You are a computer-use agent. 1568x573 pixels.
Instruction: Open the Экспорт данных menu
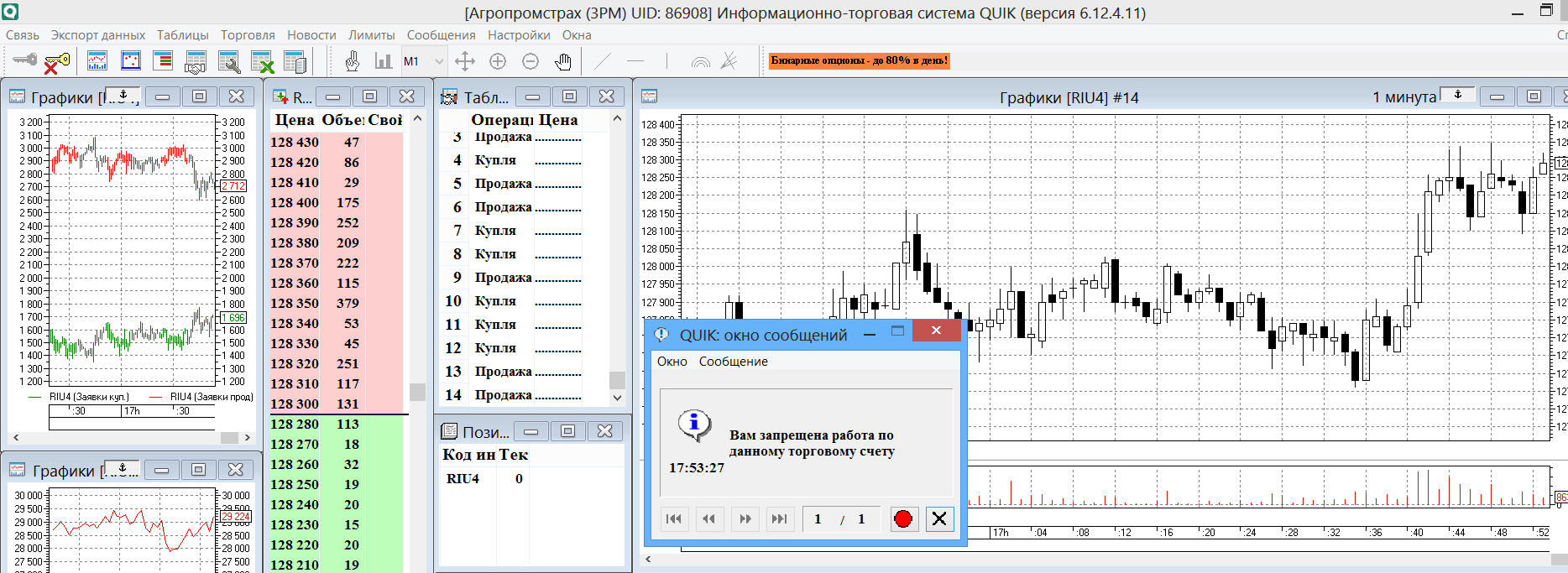[98, 35]
